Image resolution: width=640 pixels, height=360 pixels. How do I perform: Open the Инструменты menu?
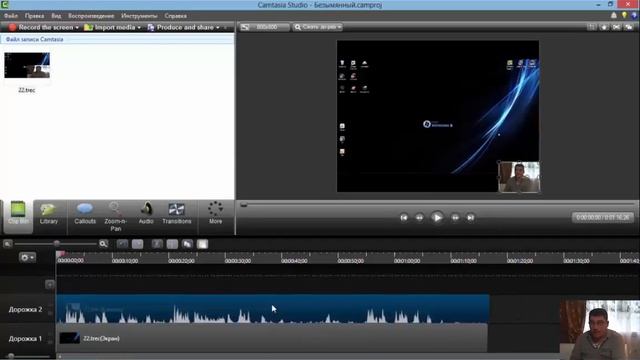coord(139,16)
